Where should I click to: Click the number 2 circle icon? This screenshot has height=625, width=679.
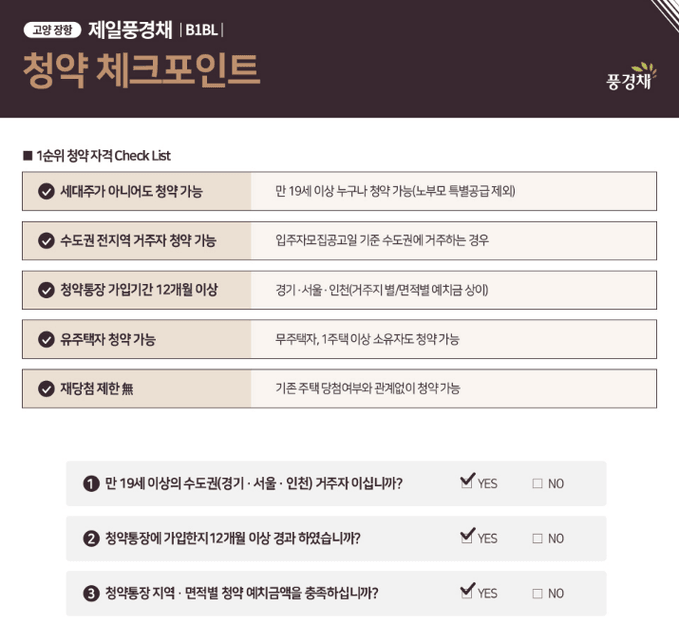pyautogui.click(x=91, y=538)
